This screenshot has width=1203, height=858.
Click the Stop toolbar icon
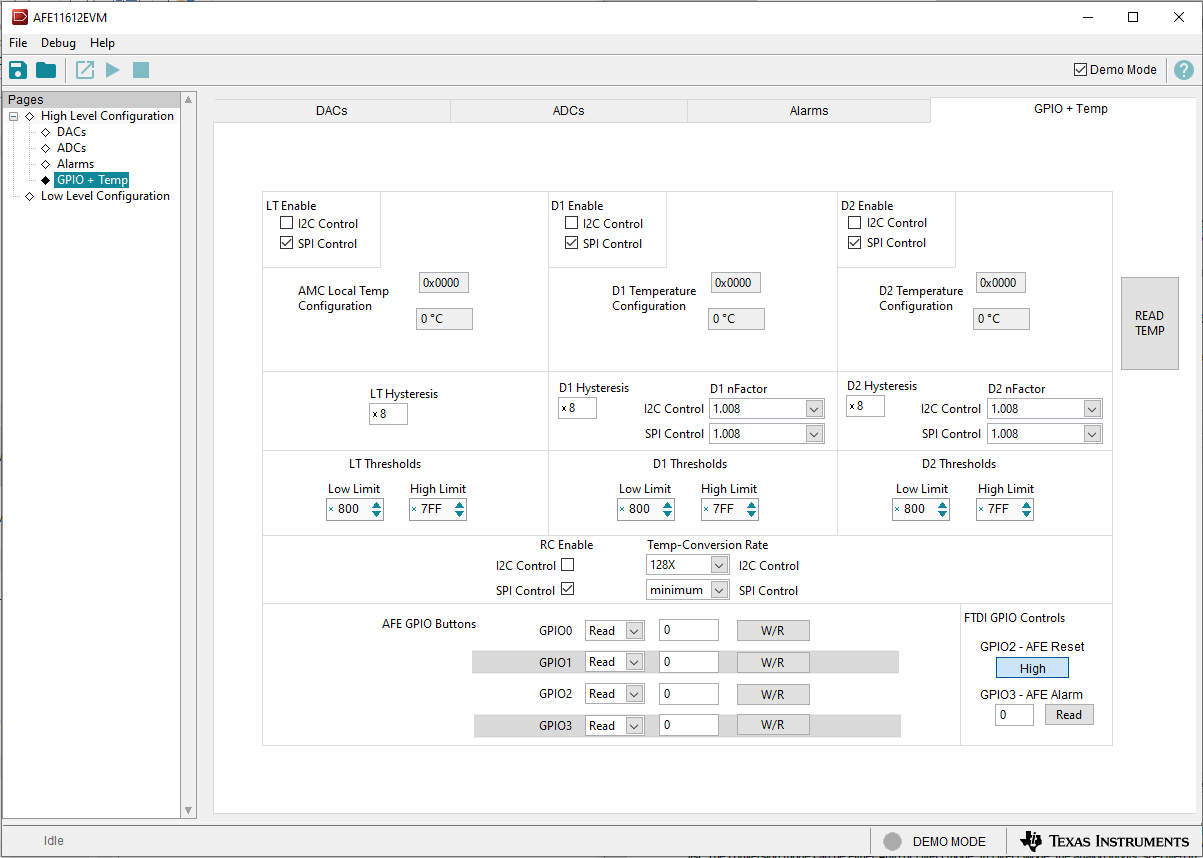click(x=141, y=69)
